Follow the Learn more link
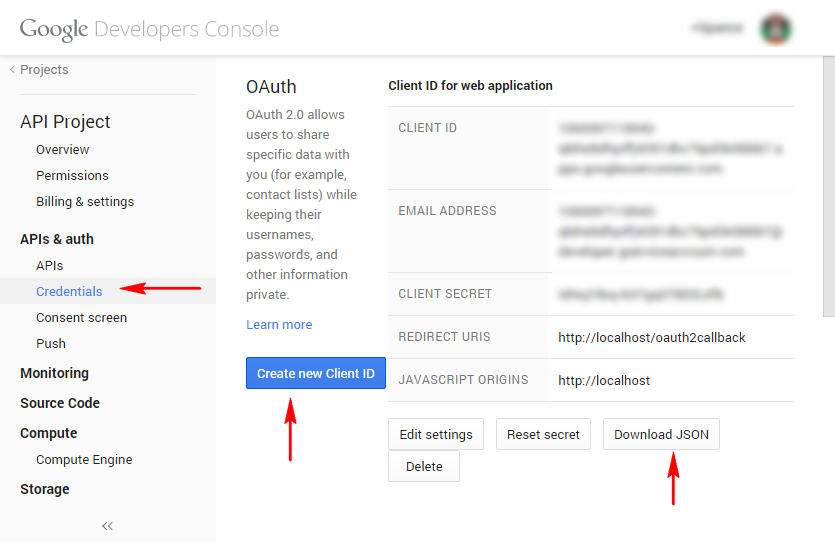The width and height of the screenshot is (835, 543). pyautogui.click(x=279, y=325)
